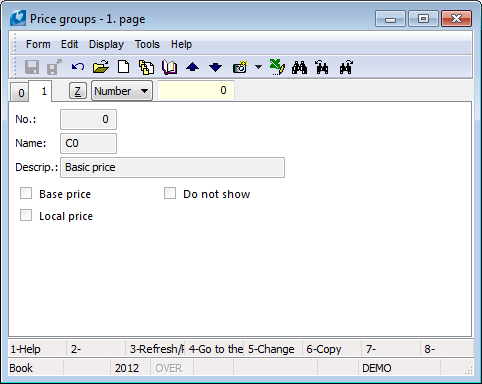Viewport: 482px width, 384px height.
Task: Click the yellow number search field
Action: tap(196, 90)
